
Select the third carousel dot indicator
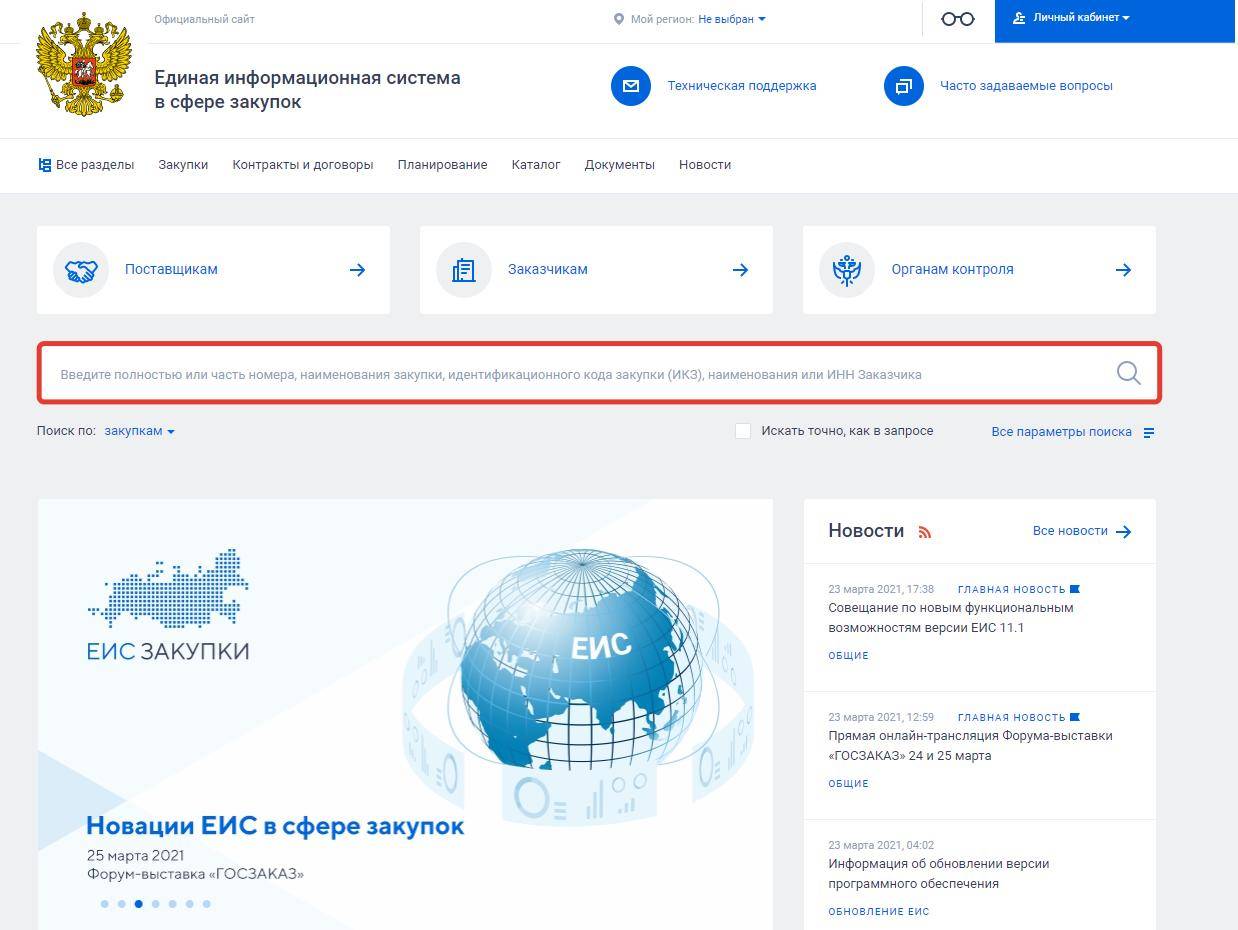click(x=138, y=904)
